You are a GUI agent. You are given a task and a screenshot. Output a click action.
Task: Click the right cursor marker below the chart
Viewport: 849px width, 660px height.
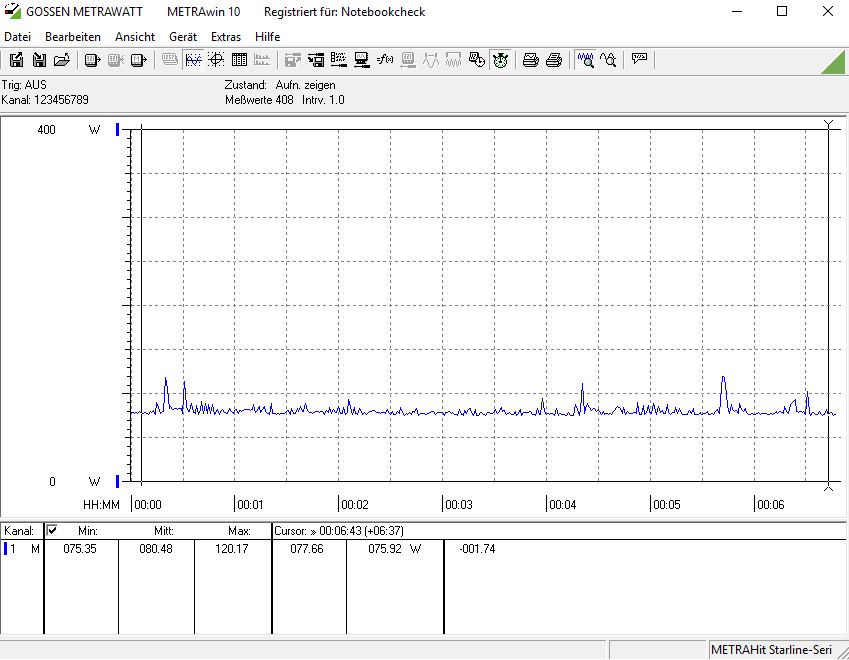828,487
